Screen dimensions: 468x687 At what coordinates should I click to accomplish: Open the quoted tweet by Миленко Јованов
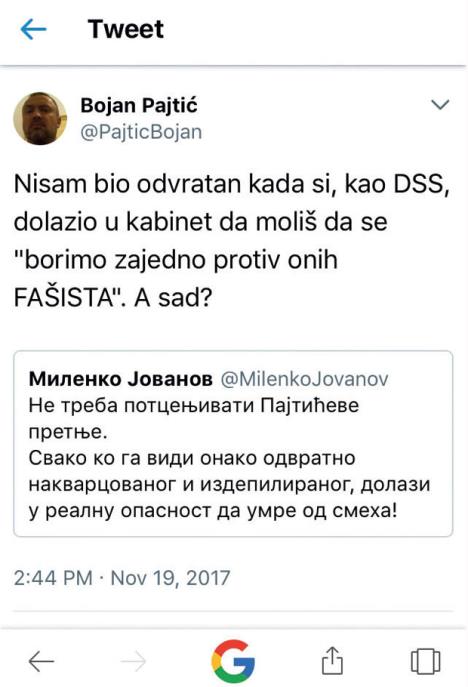tap(233, 443)
